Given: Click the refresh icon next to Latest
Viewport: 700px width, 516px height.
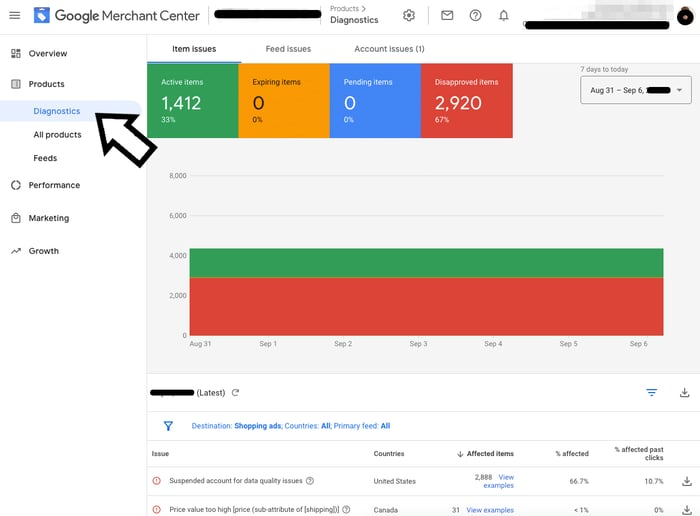Looking at the screenshot, I should coord(236,393).
